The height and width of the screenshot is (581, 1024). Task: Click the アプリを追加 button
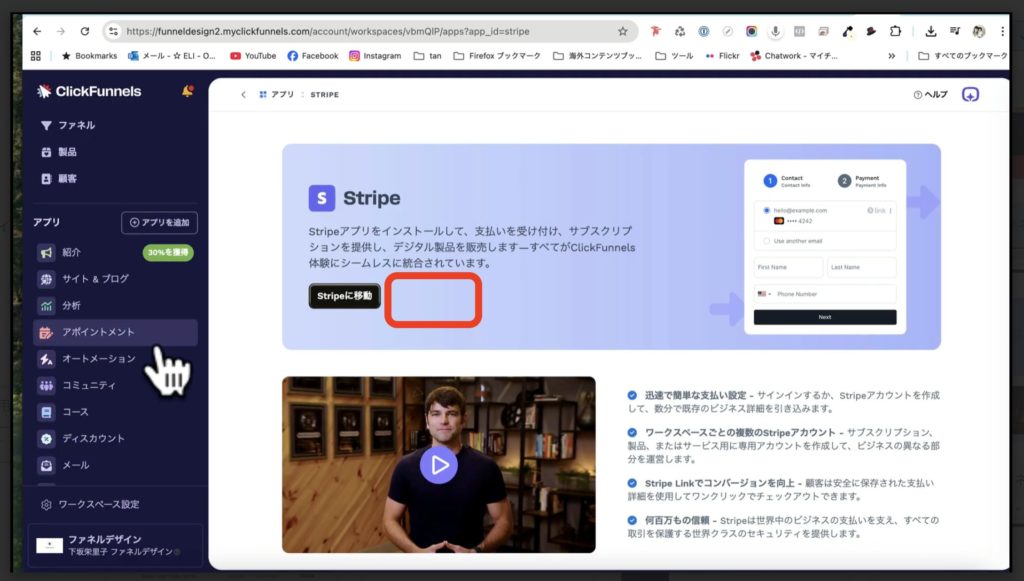pos(158,222)
